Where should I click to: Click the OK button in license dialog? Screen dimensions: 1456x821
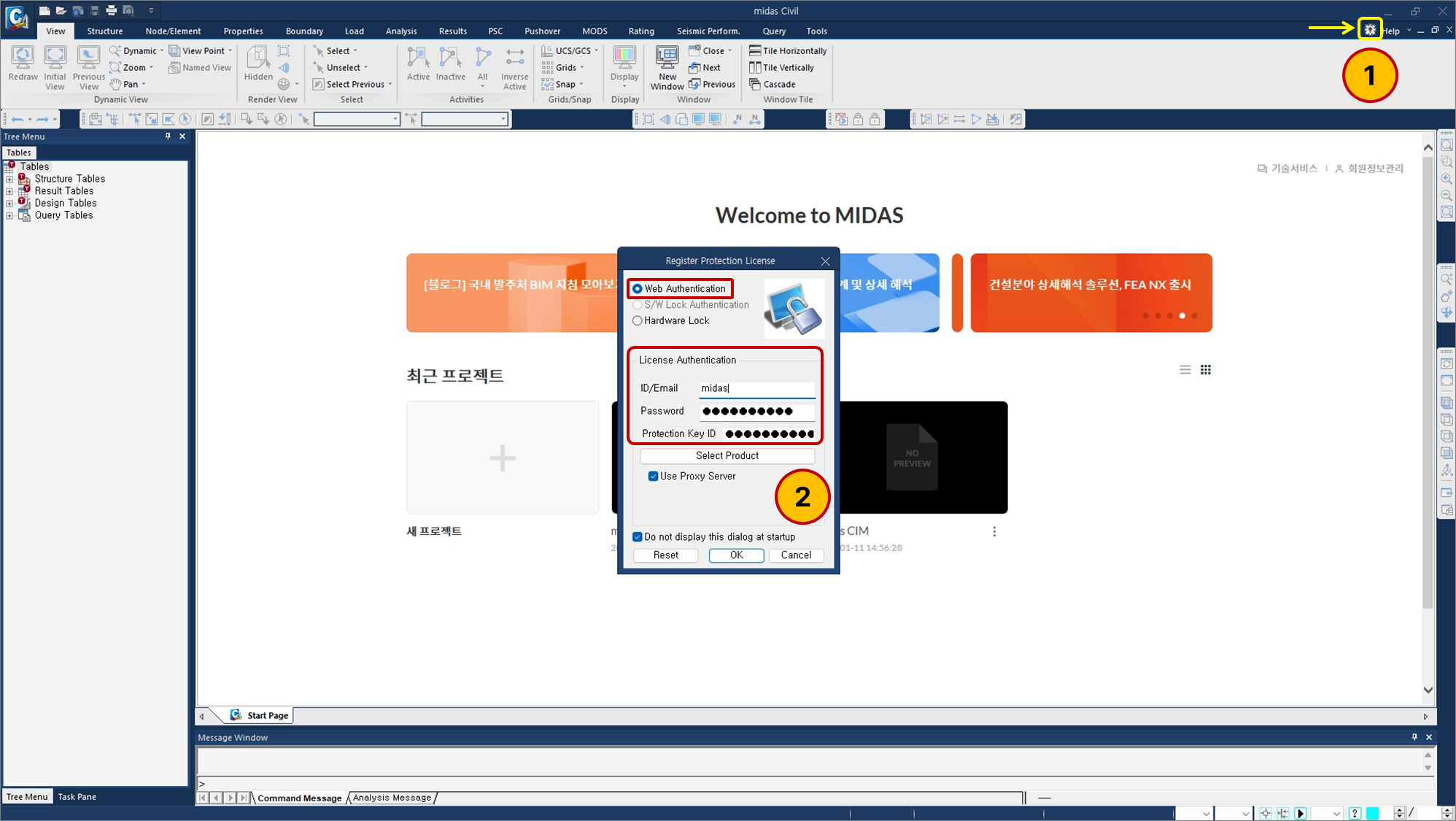pyautogui.click(x=737, y=555)
